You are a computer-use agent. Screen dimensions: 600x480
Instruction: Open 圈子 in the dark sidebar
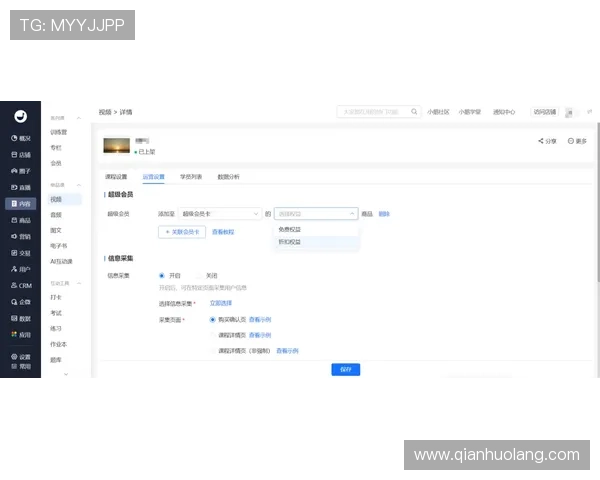pos(21,171)
